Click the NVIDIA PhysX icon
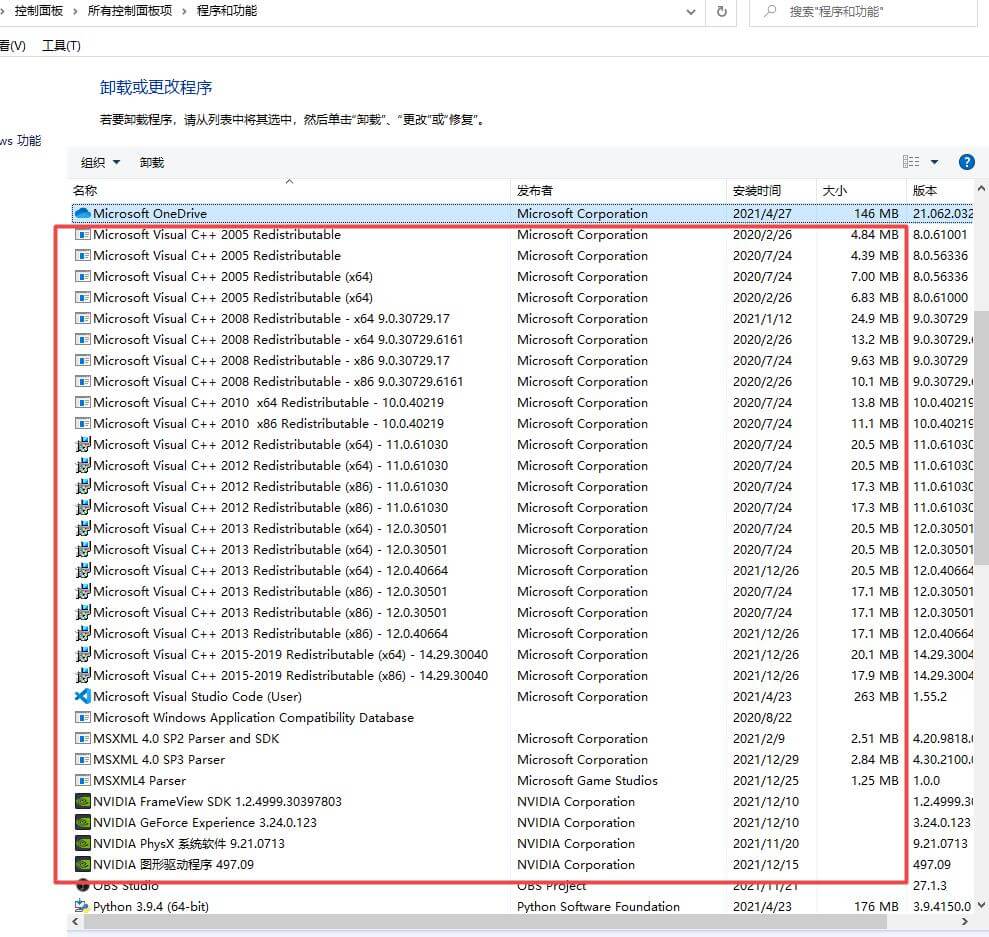989x937 pixels. (83, 843)
